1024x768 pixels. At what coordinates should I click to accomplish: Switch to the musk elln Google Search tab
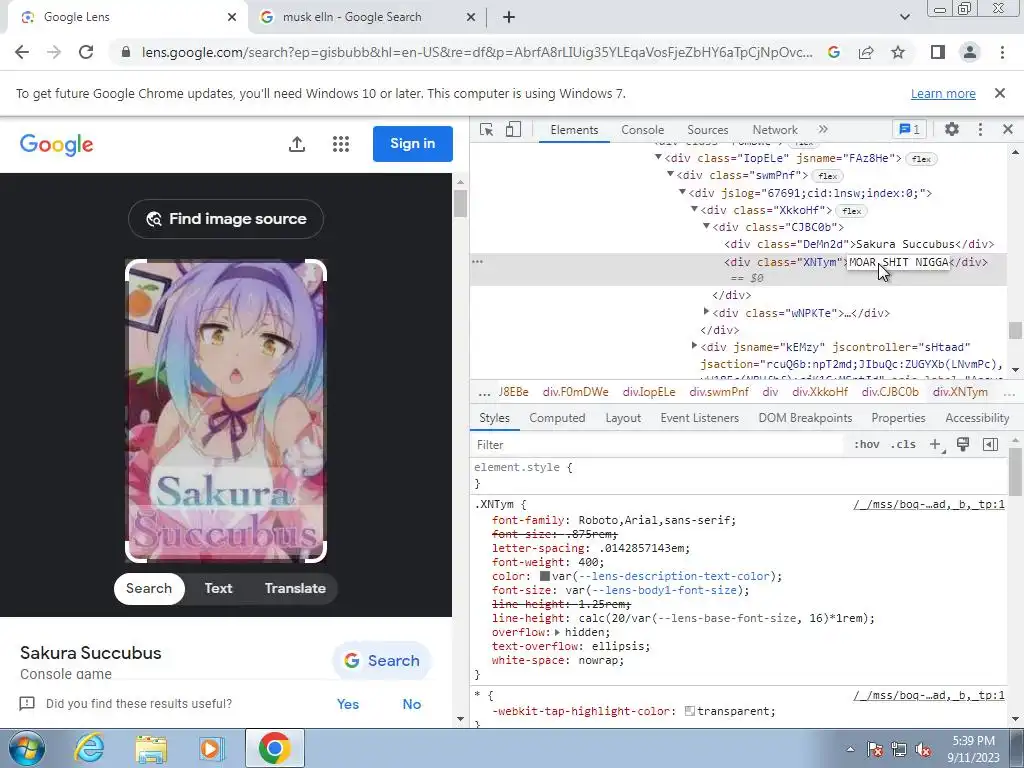tap(366, 17)
